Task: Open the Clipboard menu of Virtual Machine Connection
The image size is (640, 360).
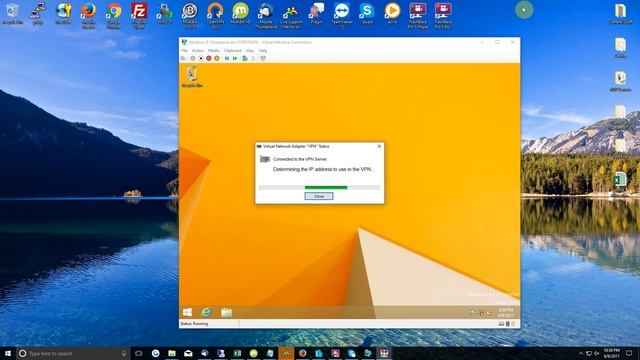Action: tap(233, 51)
